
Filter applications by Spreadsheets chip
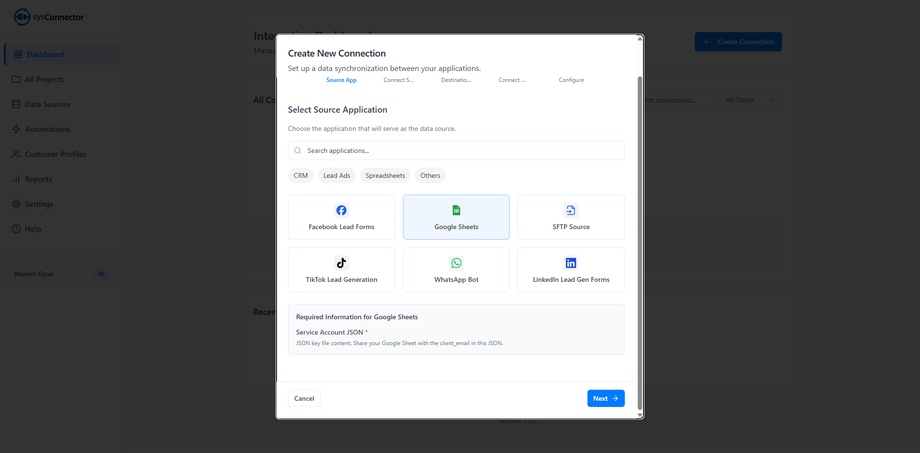[385, 175]
